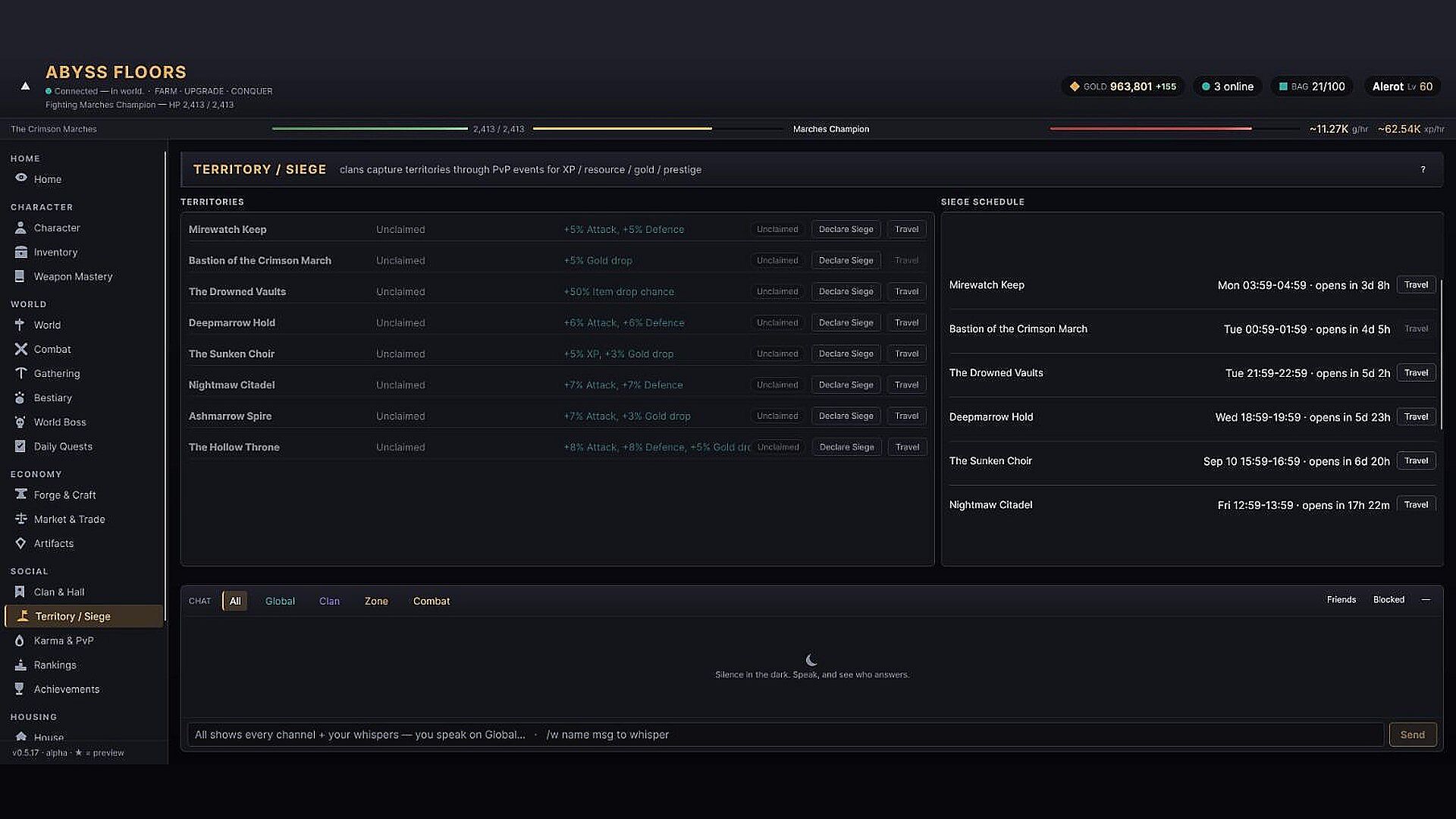Open the Inventory chest icon
Viewport: 1456px width, 819px height.
tap(20, 252)
